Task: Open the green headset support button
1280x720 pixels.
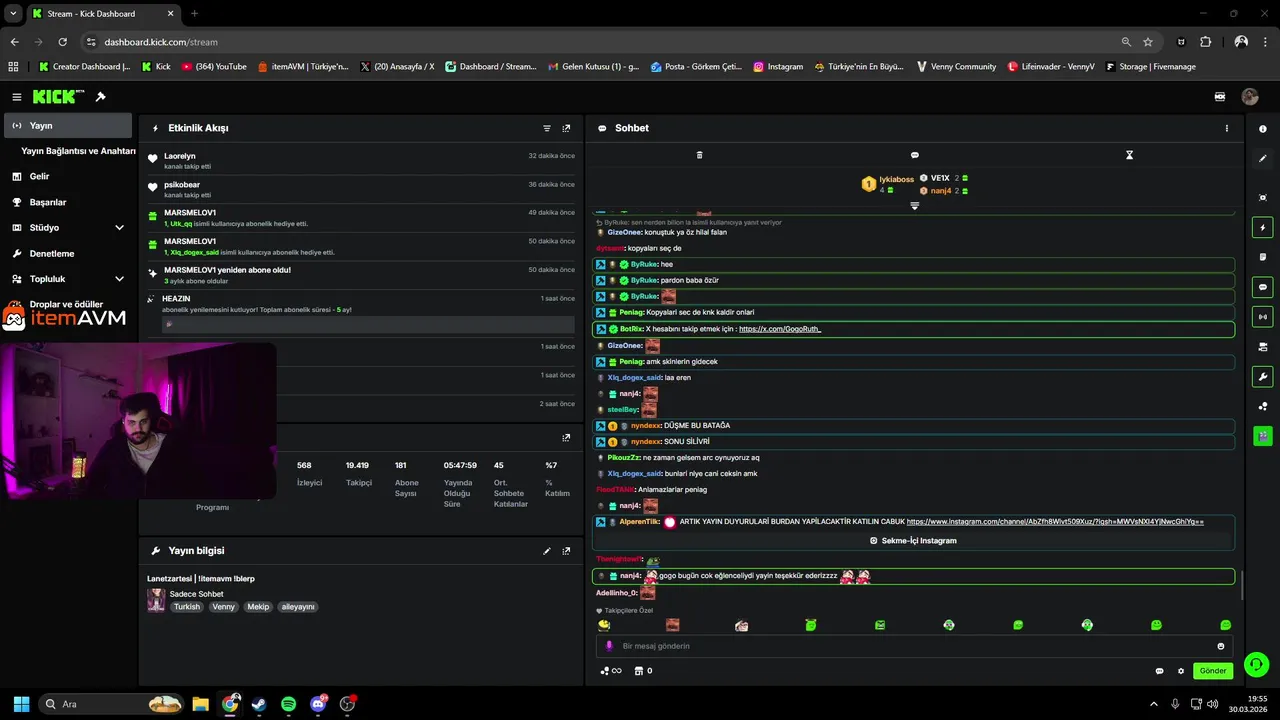Action: (x=1256, y=664)
